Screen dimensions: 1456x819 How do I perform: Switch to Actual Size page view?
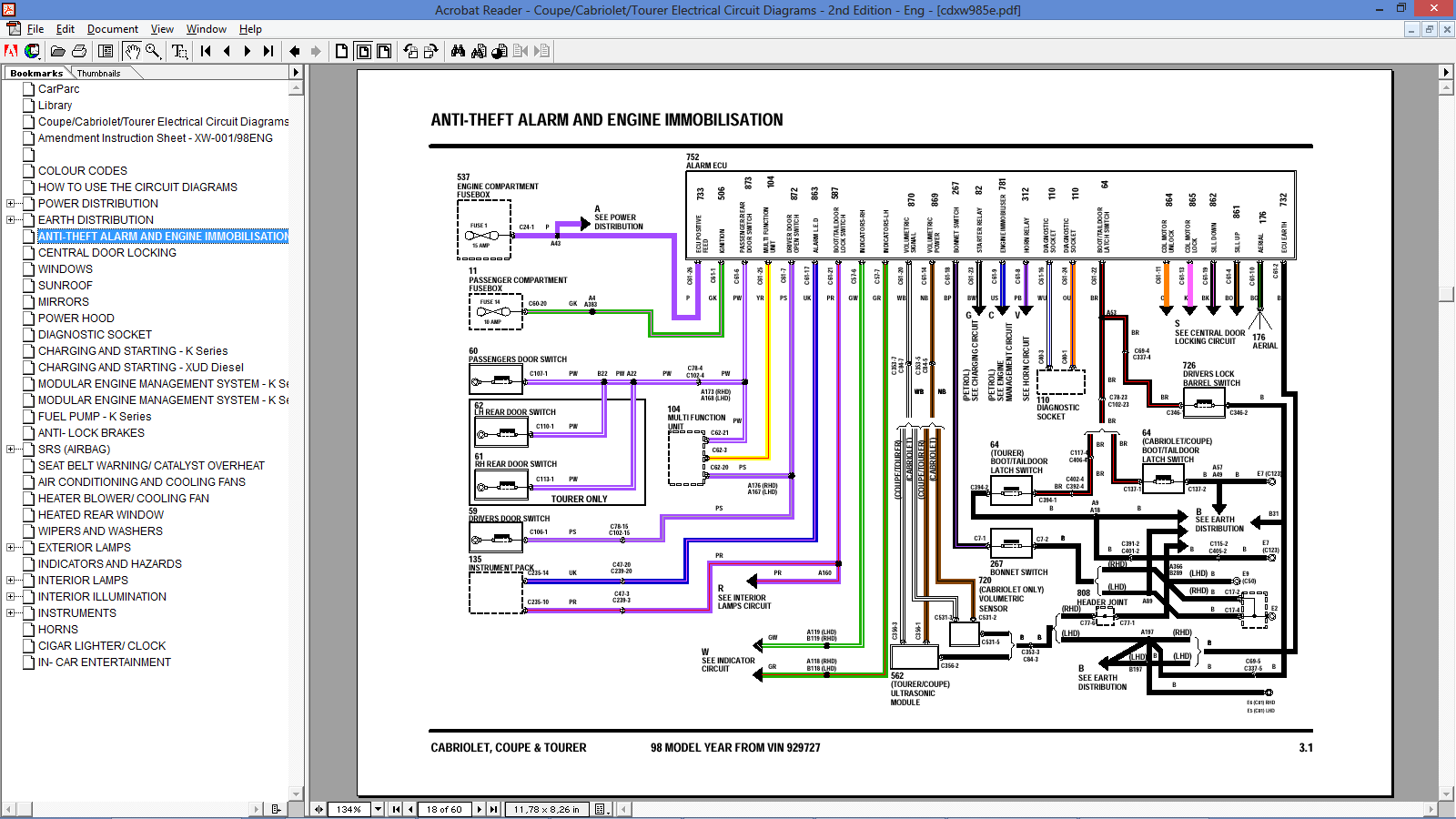(x=341, y=51)
